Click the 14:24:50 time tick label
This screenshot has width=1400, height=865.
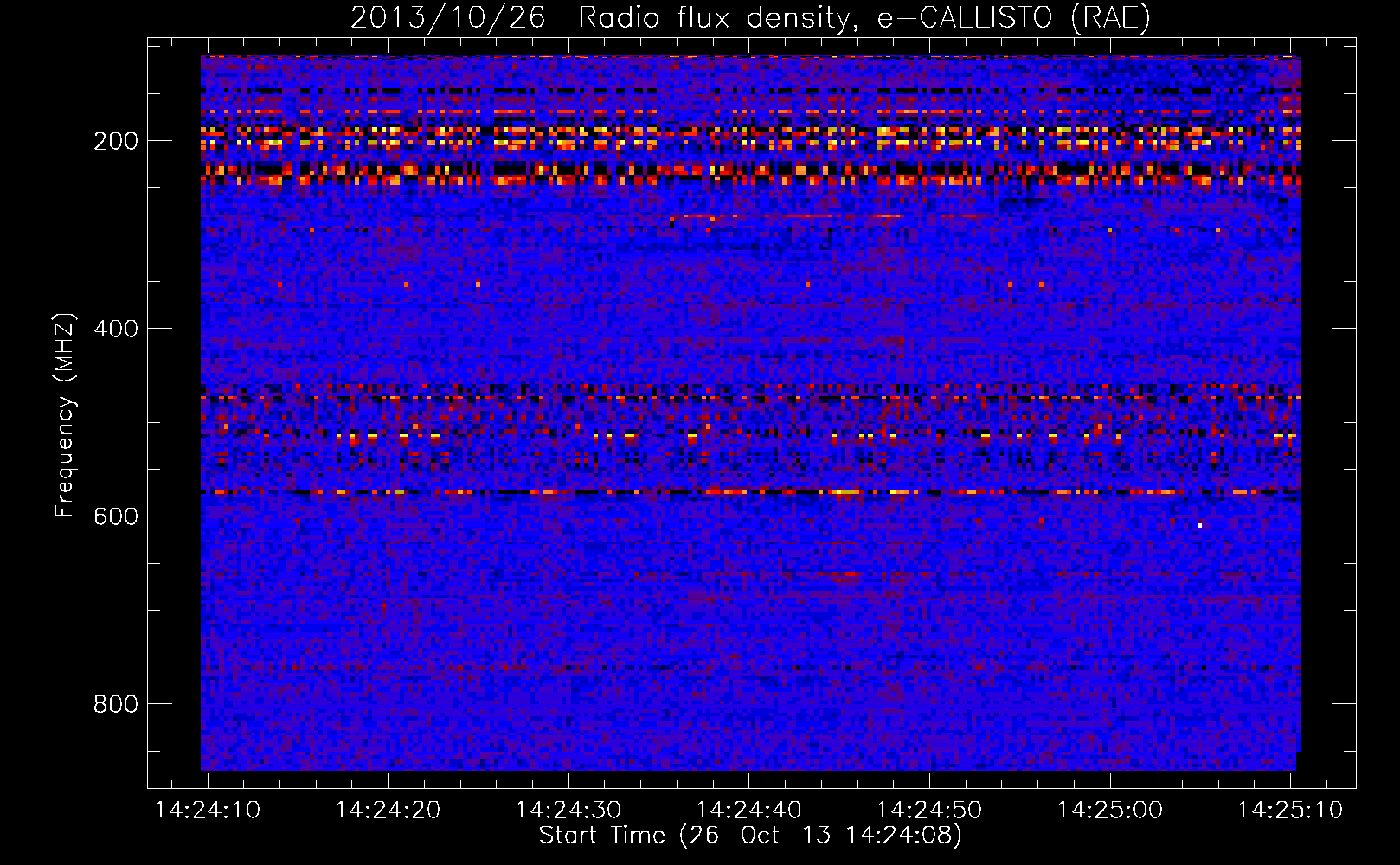pyautogui.click(x=929, y=811)
